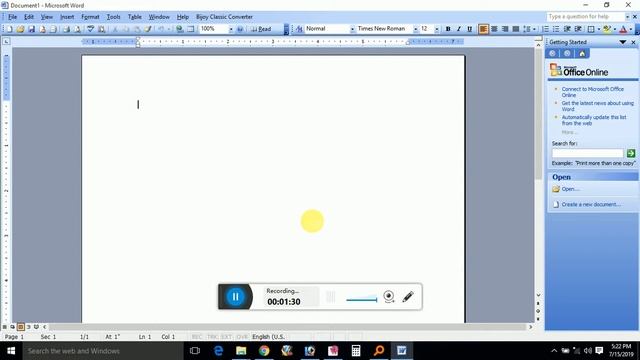Click Get the latest news about using Word
The height and width of the screenshot is (360, 640).
pos(598,106)
